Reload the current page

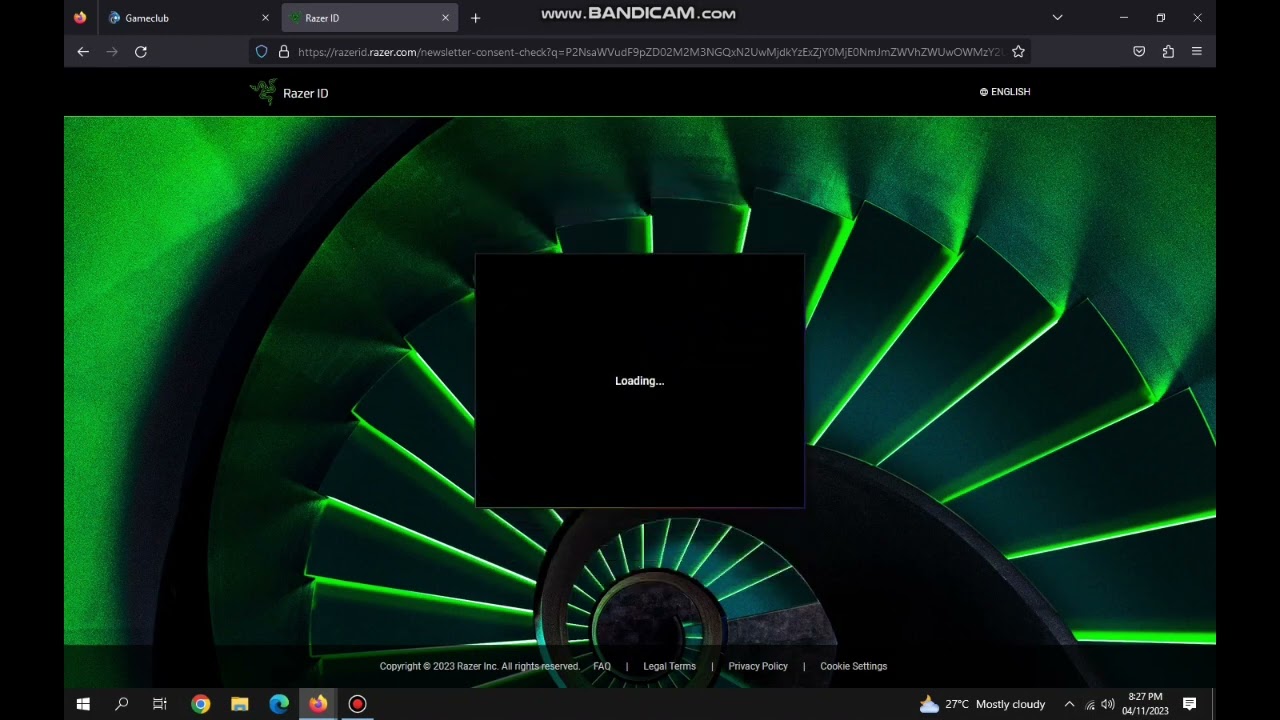[x=141, y=52]
